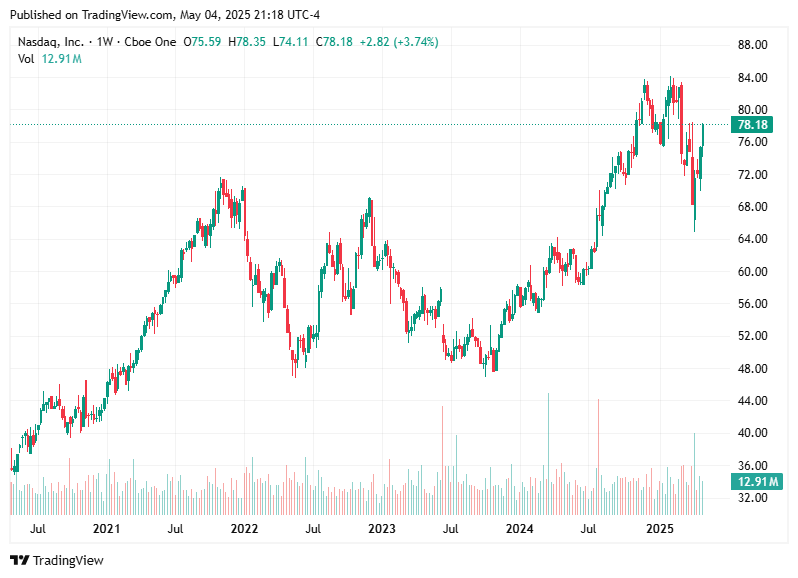Click the Vol indicator label
The height and width of the screenshot is (578, 798).
tap(26, 59)
